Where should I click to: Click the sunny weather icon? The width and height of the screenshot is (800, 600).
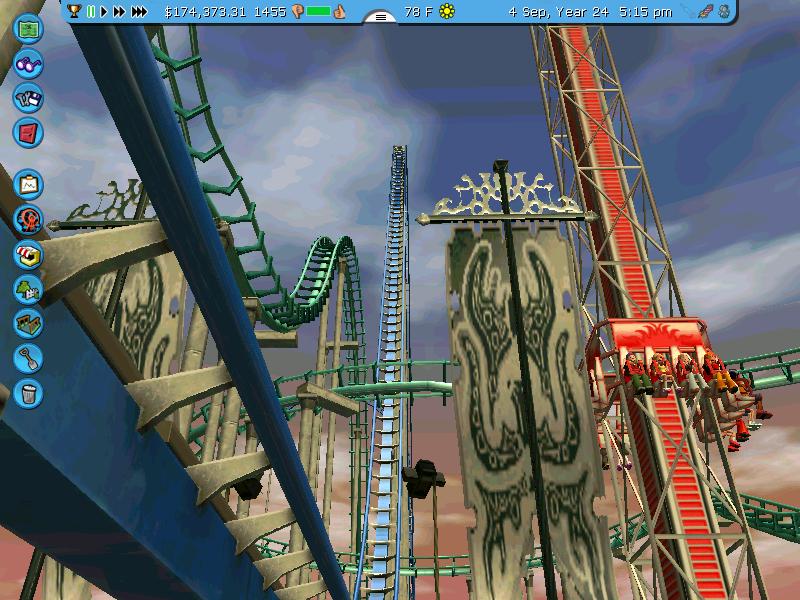446,11
